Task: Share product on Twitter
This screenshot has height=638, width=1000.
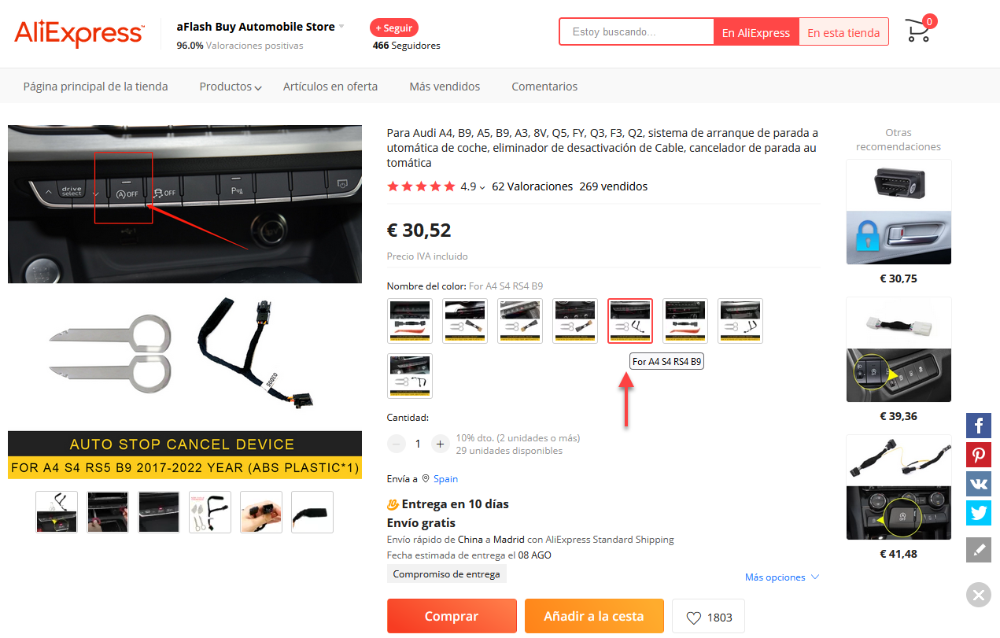Action: pyautogui.click(x=978, y=512)
